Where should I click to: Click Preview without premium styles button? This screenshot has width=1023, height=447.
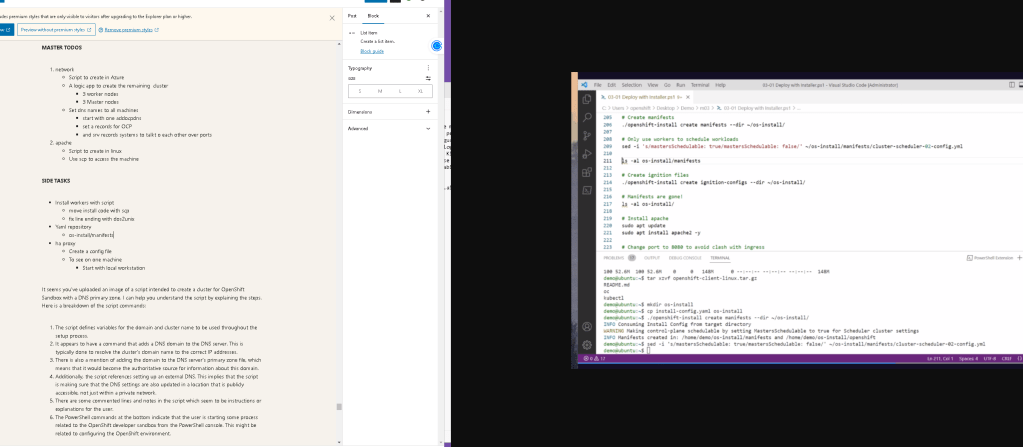(56, 29)
